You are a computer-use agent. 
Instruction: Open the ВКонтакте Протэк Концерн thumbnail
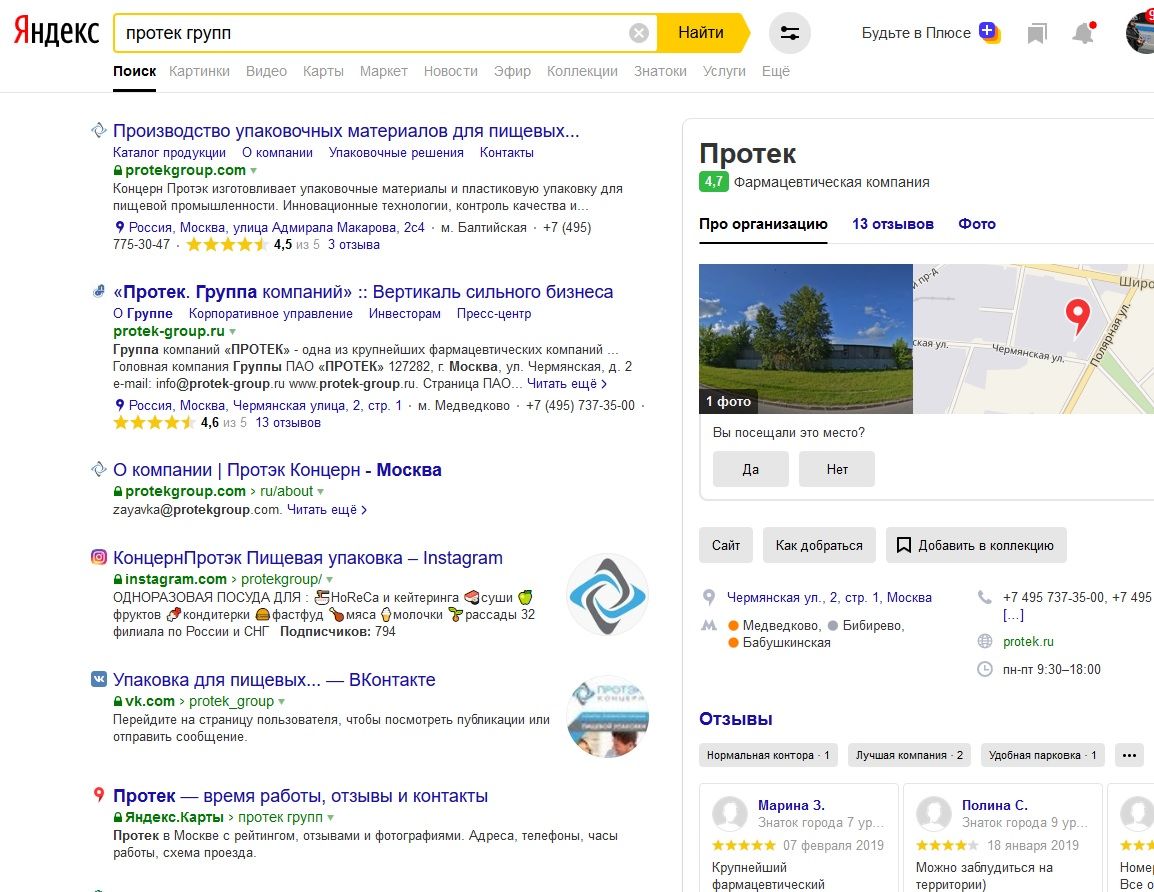(x=607, y=717)
